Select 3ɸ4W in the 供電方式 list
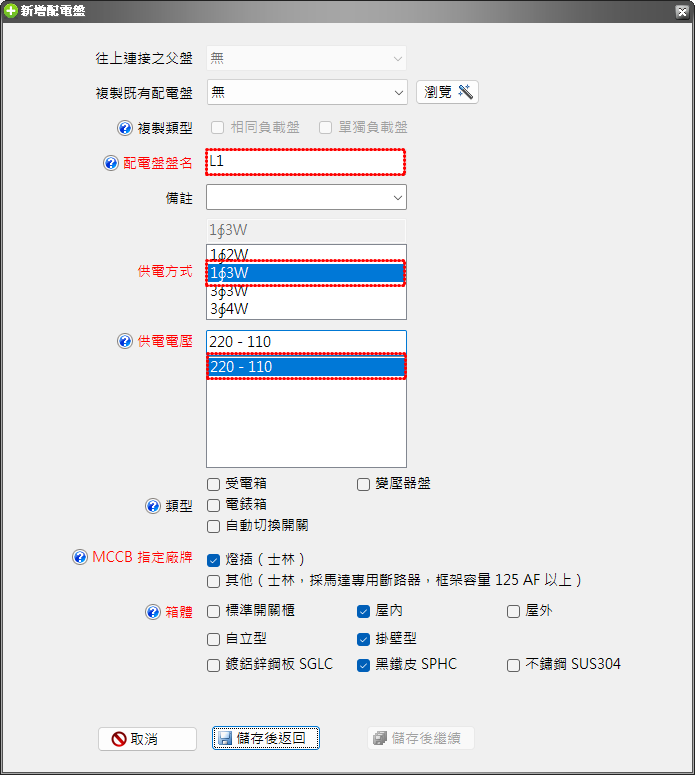The image size is (695, 775). pyautogui.click(x=306, y=309)
